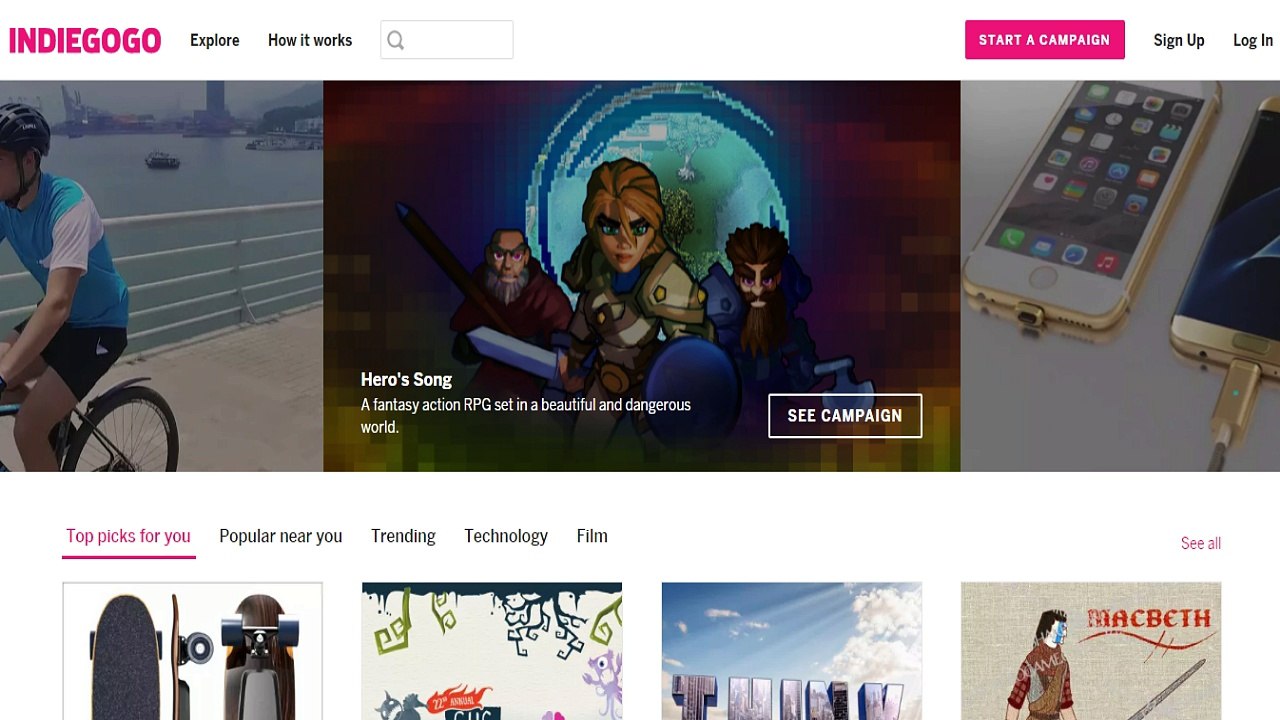Switch to the Trending tab
This screenshot has height=720, width=1280.
[x=403, y=536]
